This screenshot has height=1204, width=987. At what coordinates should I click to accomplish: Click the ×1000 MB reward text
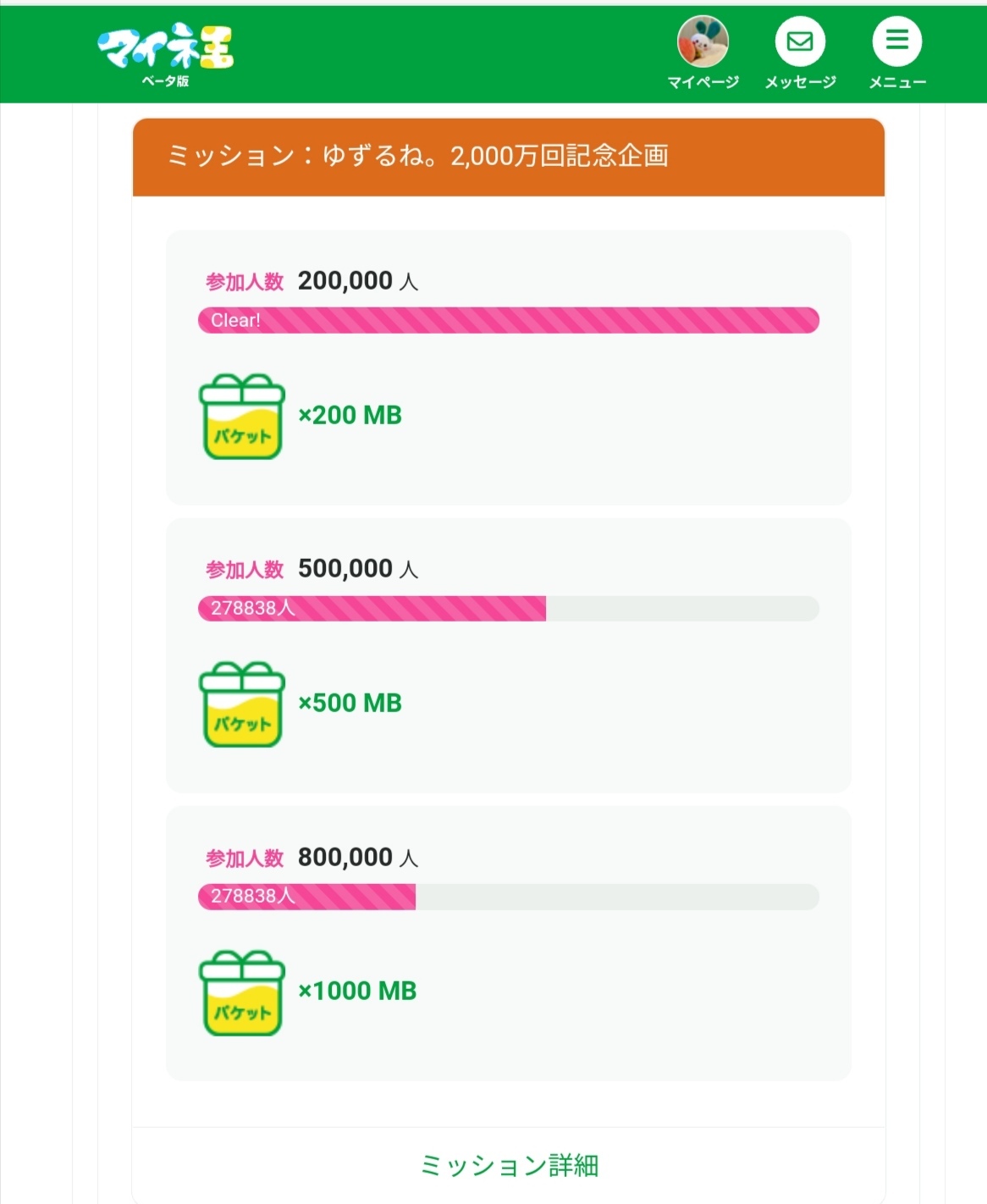click(x=357, y=991)
